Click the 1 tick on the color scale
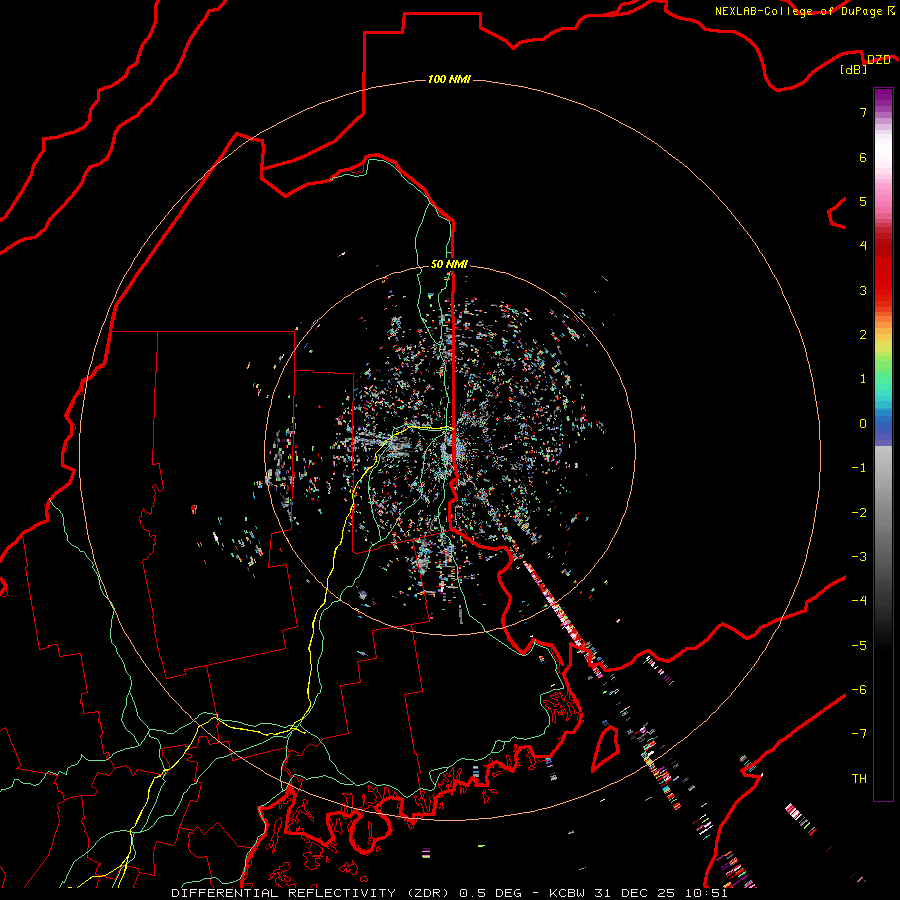The image size is (900, 900). 863,379
